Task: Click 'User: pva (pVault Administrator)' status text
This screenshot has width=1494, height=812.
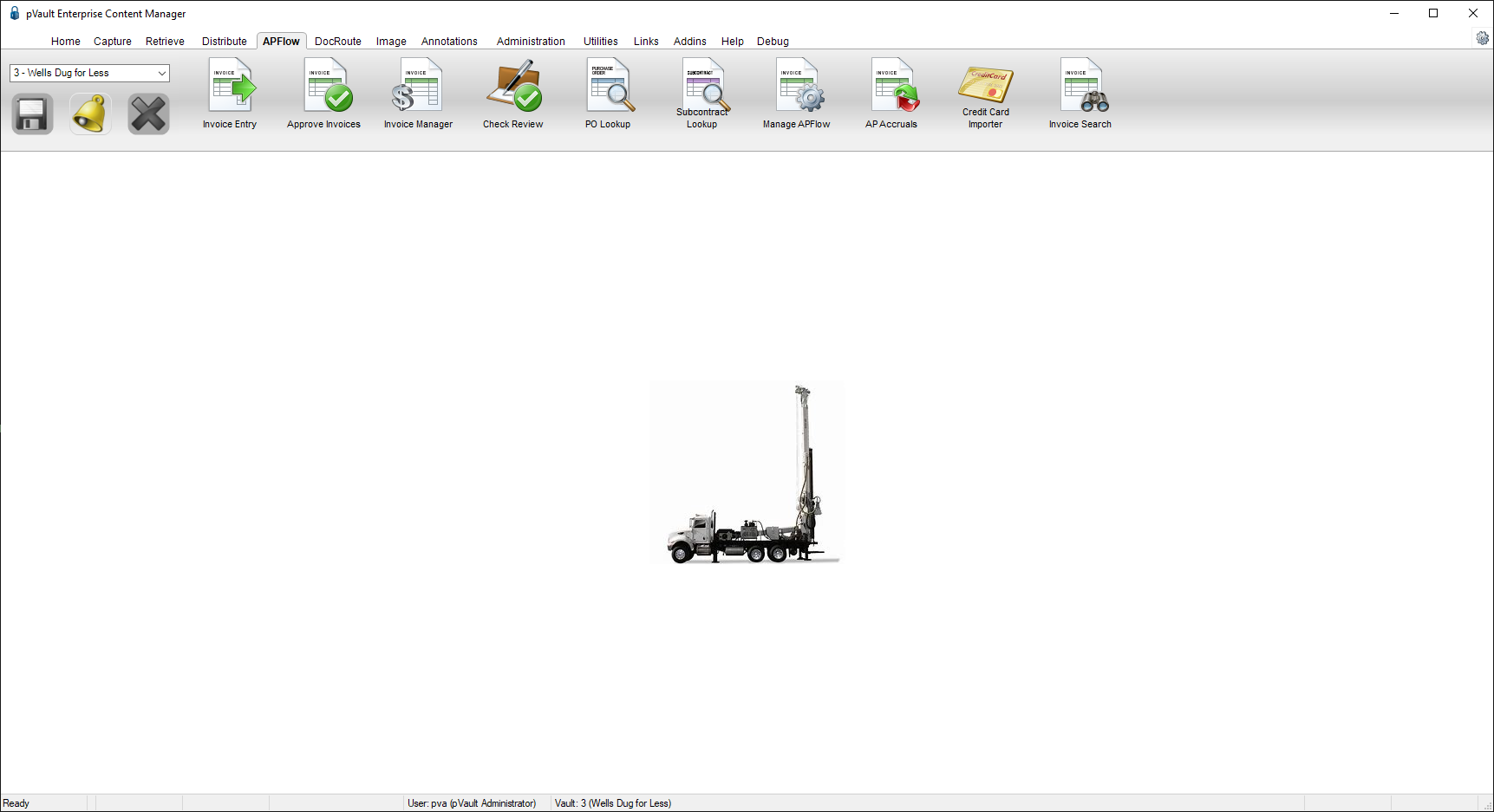Action: coord(472,803)
